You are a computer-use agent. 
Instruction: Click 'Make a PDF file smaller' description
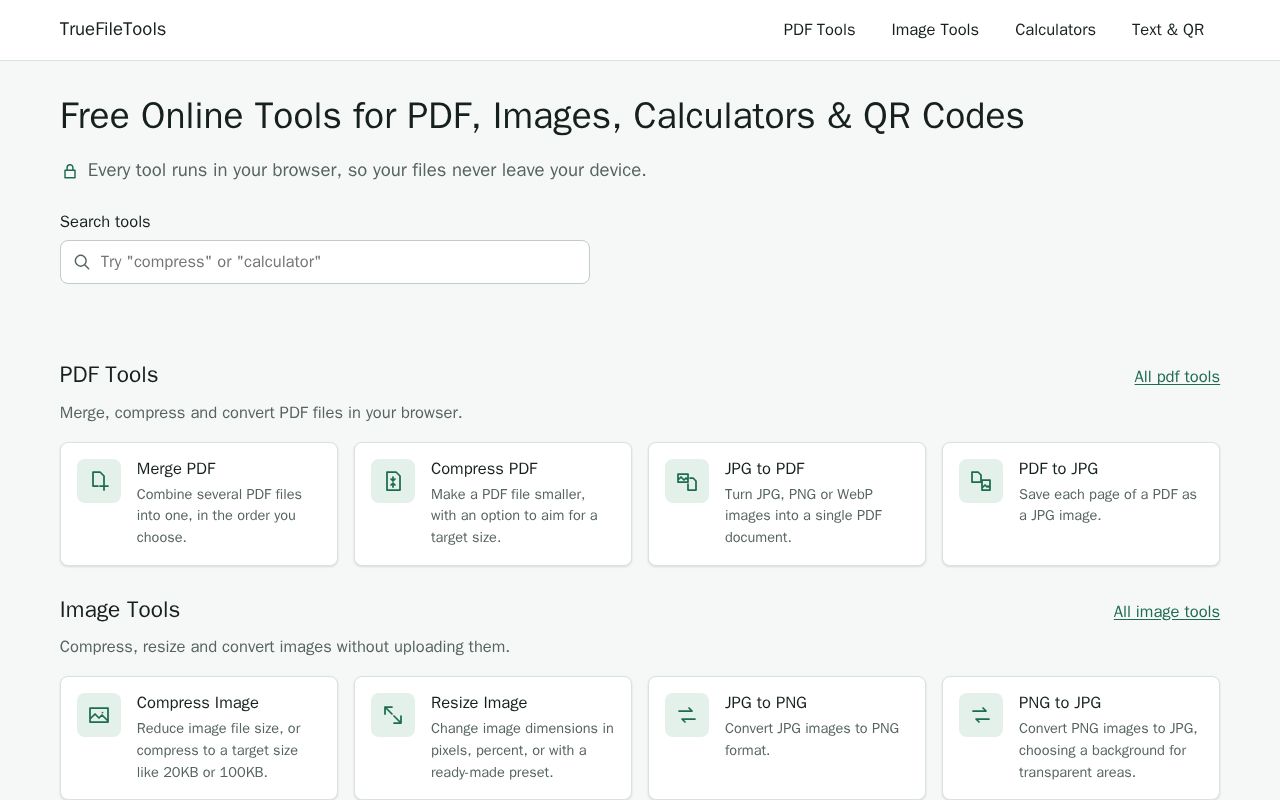514,516
